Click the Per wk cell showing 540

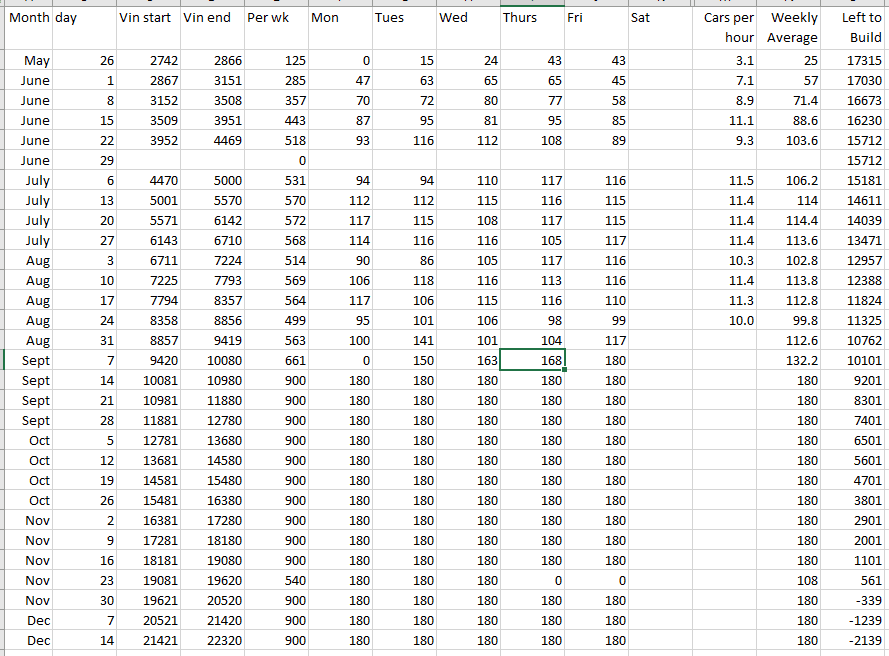276,580
